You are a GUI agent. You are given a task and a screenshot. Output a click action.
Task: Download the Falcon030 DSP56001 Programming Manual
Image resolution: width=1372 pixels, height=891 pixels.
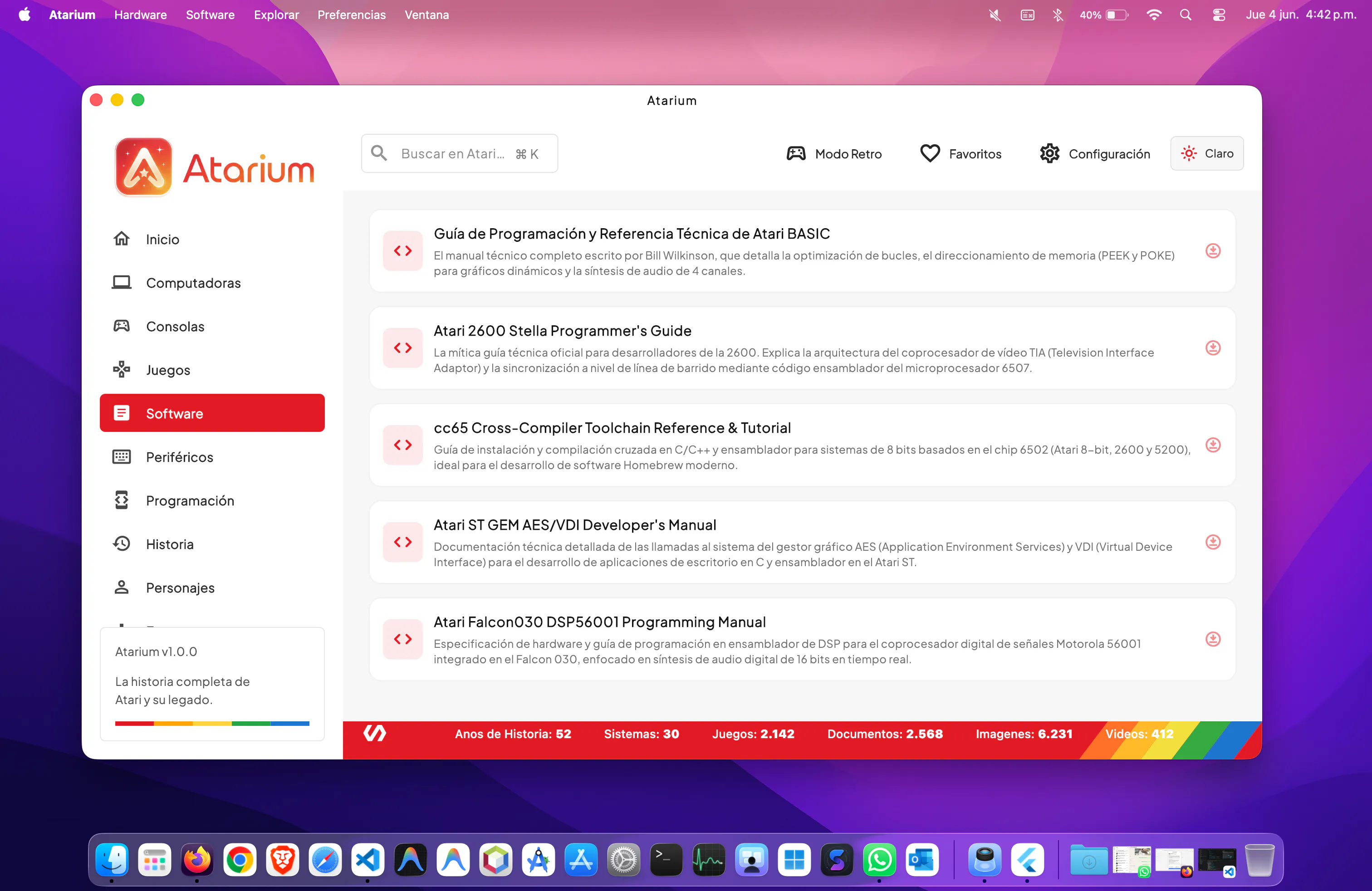coord(1213,639)
